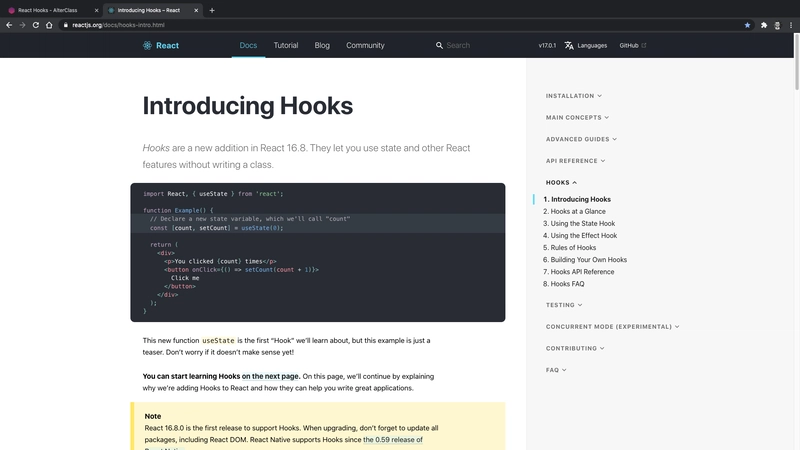Open 3. Using the State Hook
This screenshot has height=450, width=800.
point(579,223)
